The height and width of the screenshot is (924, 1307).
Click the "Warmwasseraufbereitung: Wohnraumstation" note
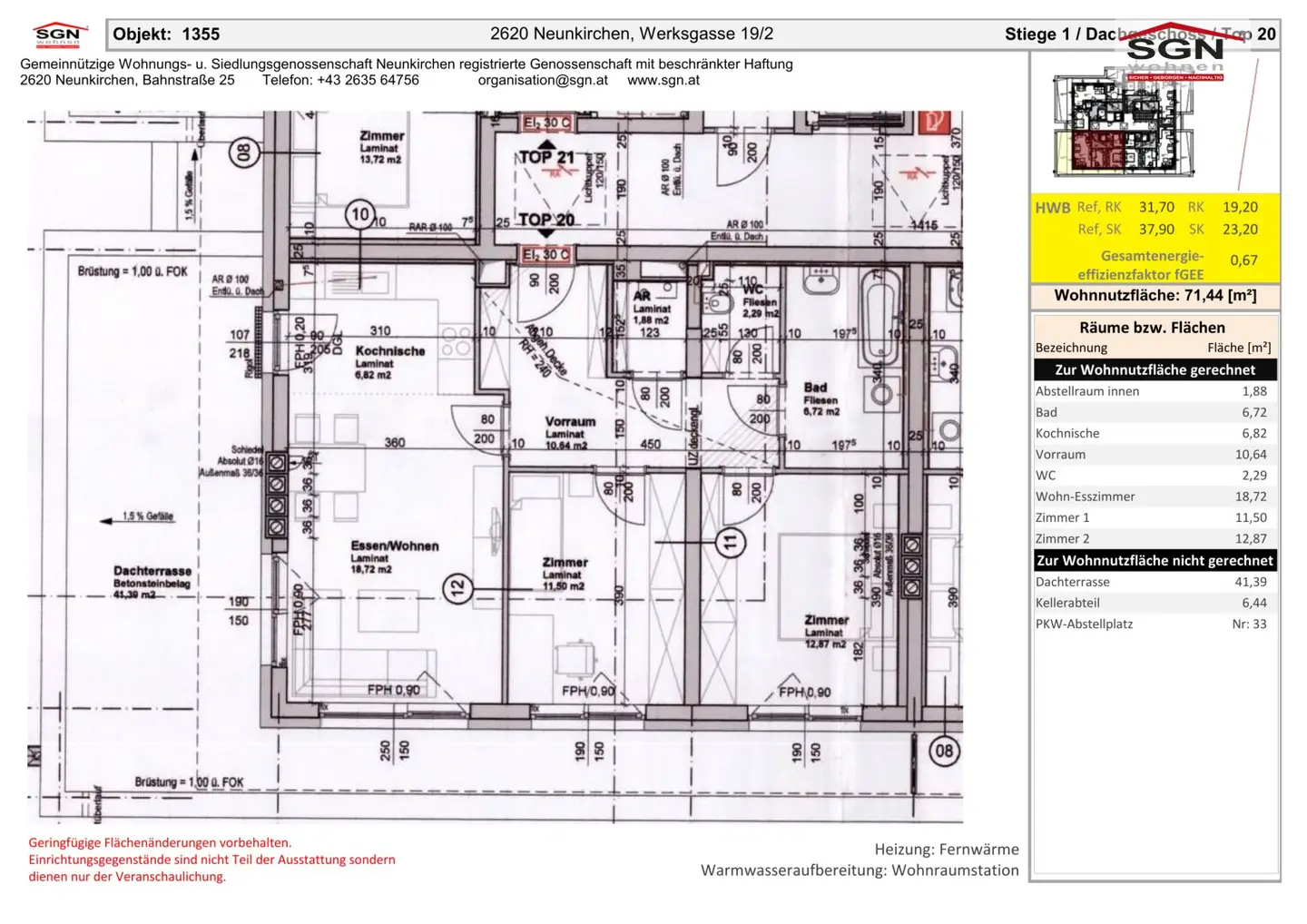point(860,870)
